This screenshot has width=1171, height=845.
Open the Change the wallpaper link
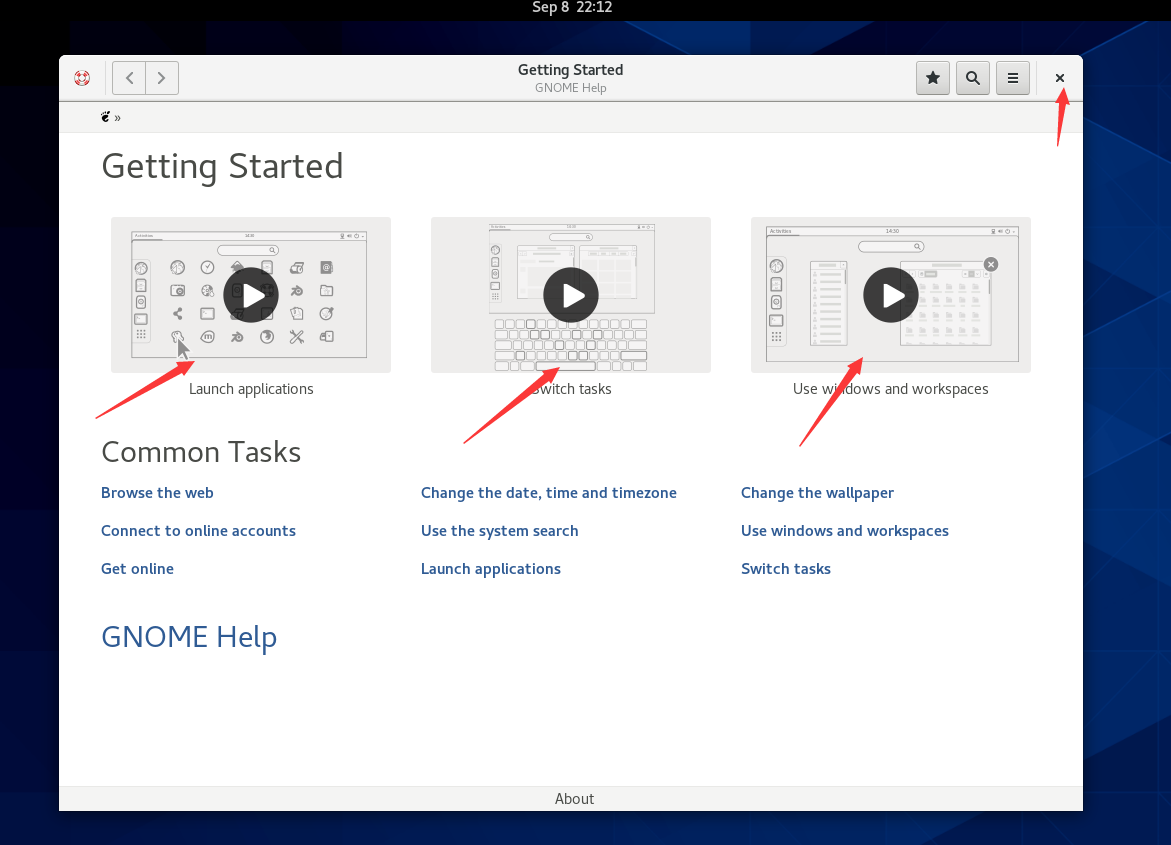(x=817, y=493)
